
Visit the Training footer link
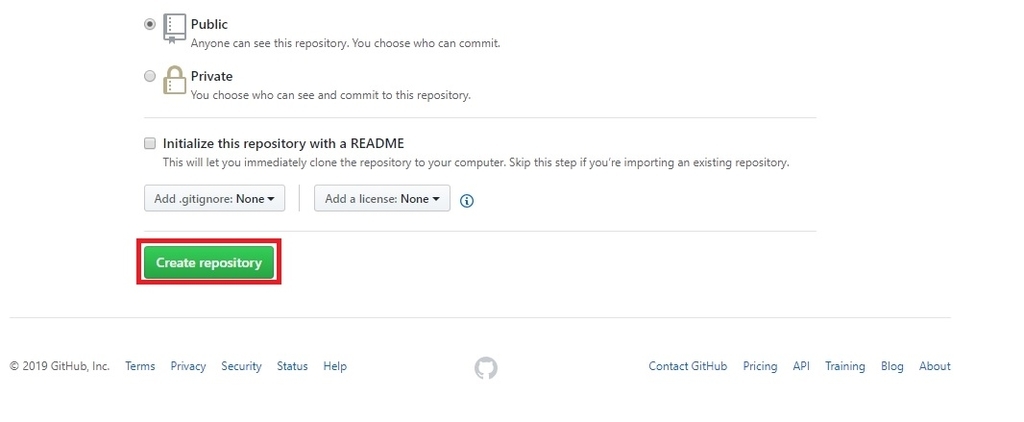coord(845,366)
